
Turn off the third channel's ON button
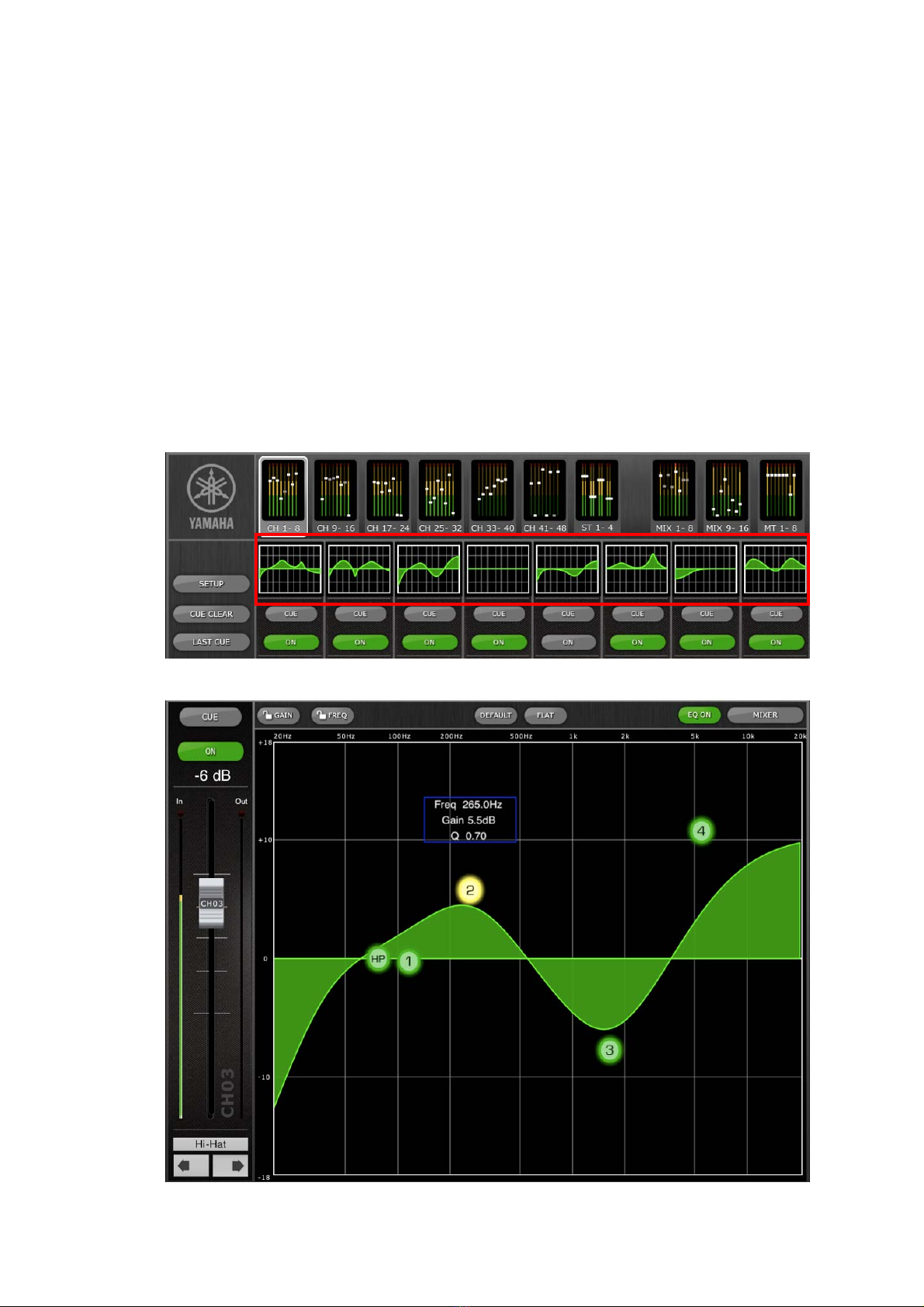coord(430,642)
